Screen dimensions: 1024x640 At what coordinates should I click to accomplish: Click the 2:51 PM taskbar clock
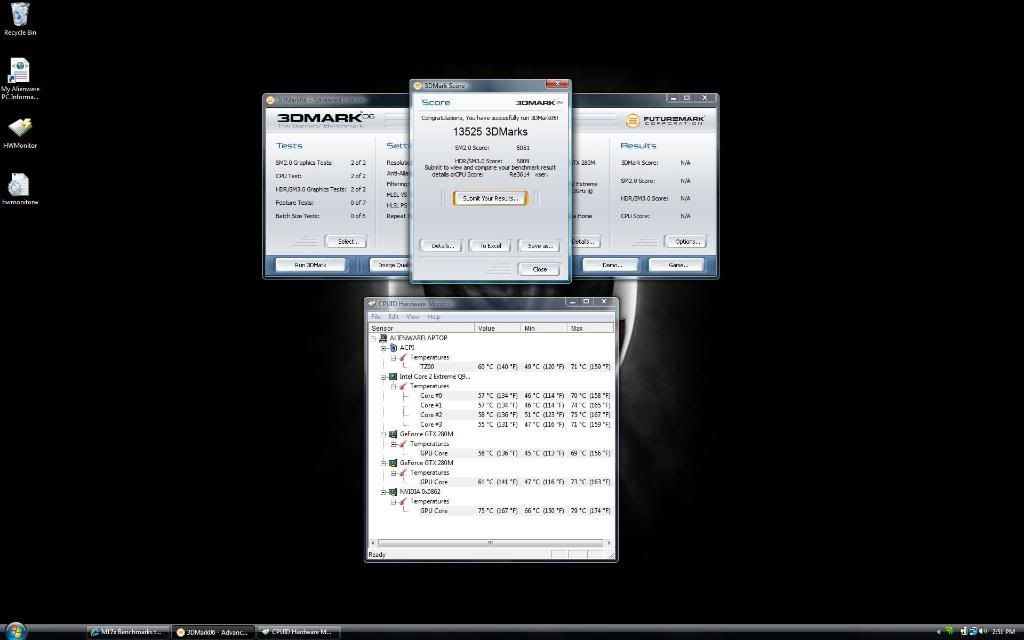1003,632
